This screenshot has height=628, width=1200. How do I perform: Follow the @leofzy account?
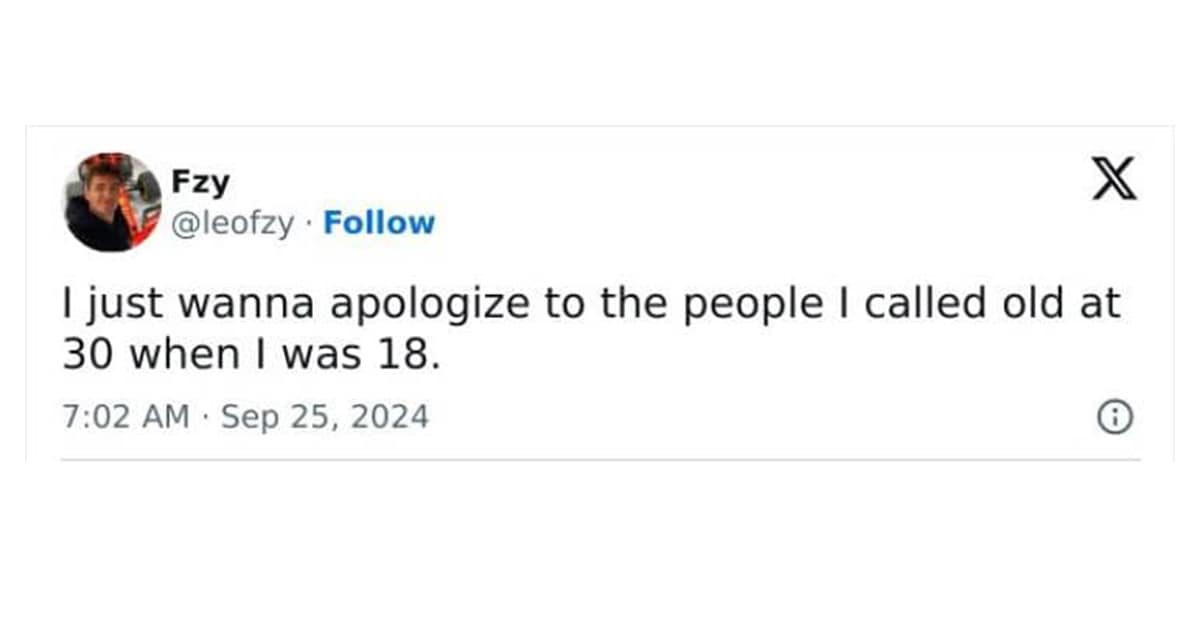click(x=380, y=223)
